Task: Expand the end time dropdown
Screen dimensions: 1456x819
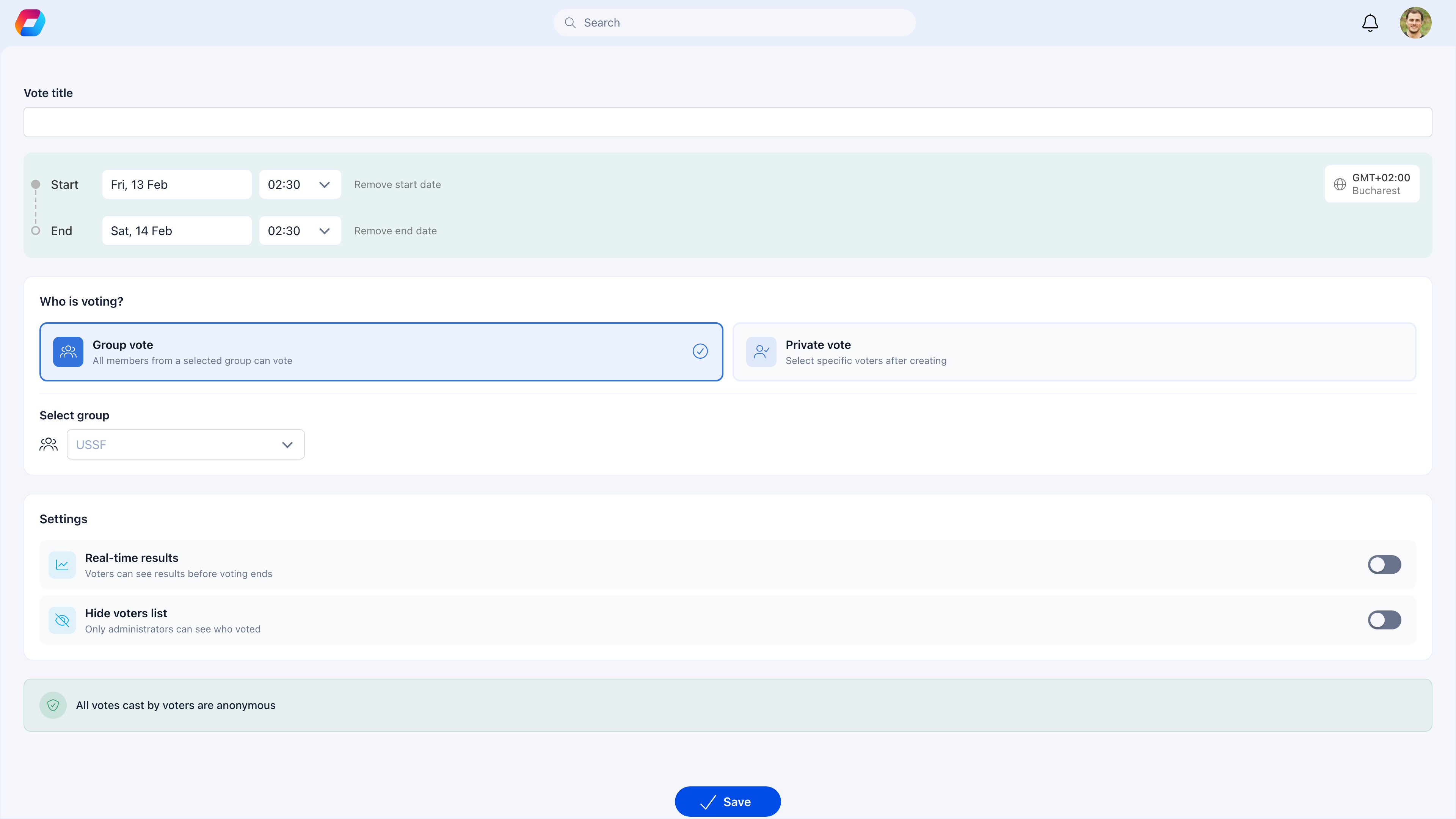Action: 325,231
